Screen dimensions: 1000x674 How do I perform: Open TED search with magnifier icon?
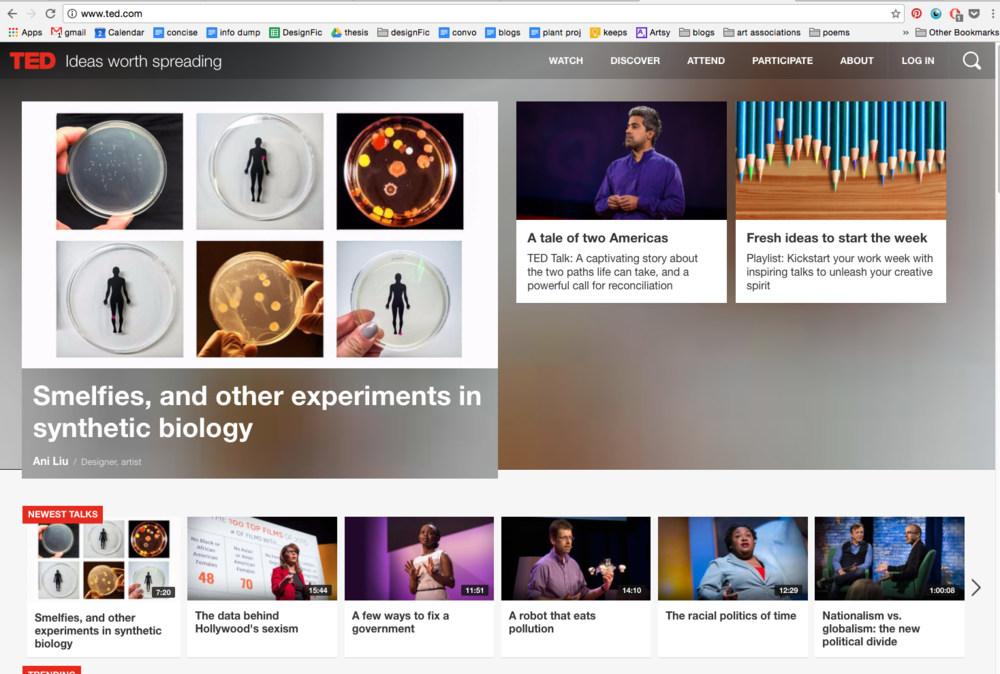coord(972,61)
